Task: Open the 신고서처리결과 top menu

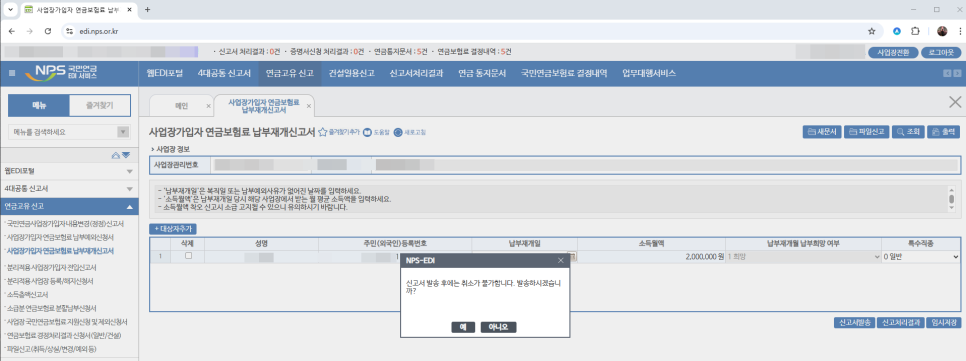Action: tap(416, 73)
